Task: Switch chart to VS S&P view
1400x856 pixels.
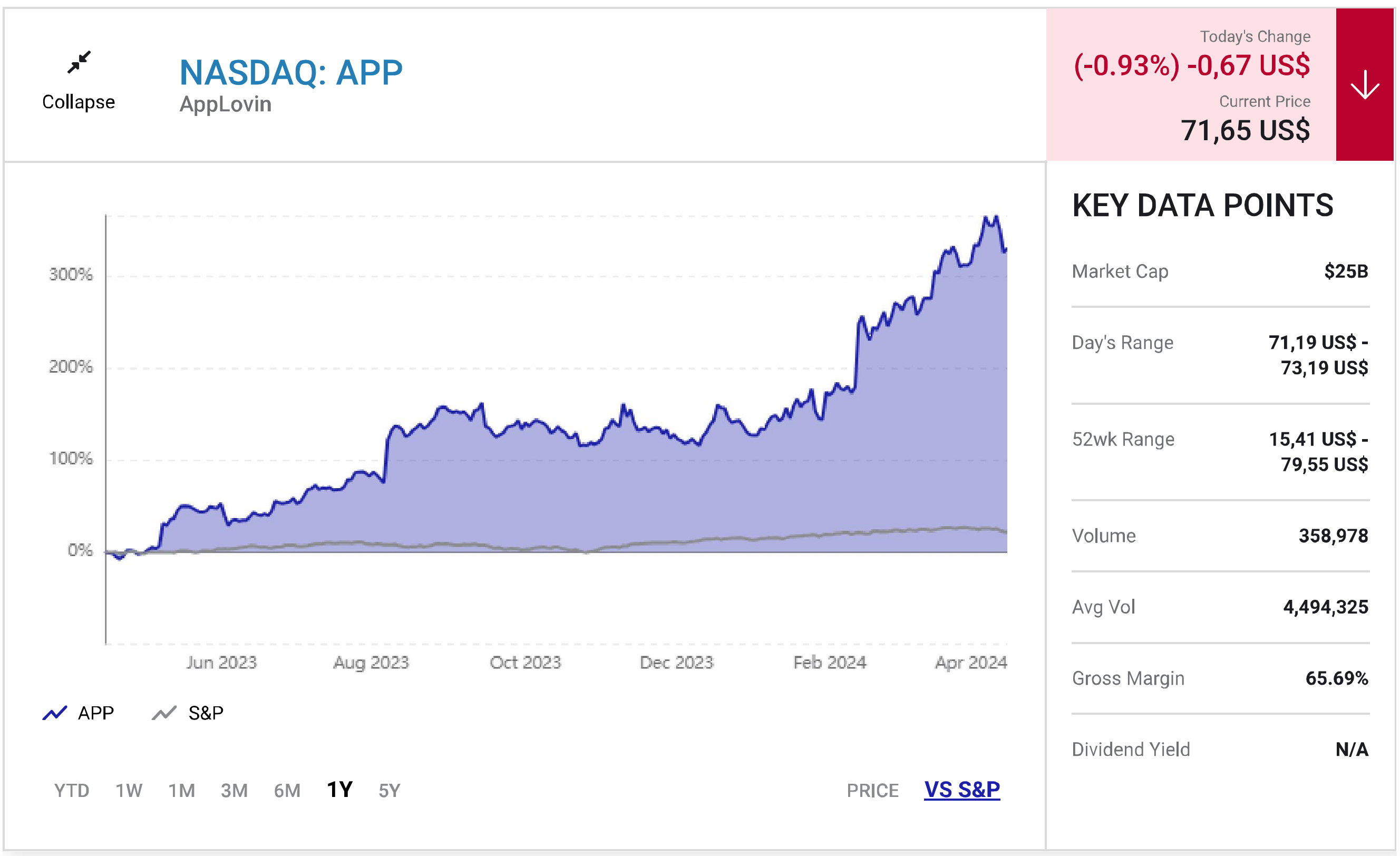Action: 962,790
